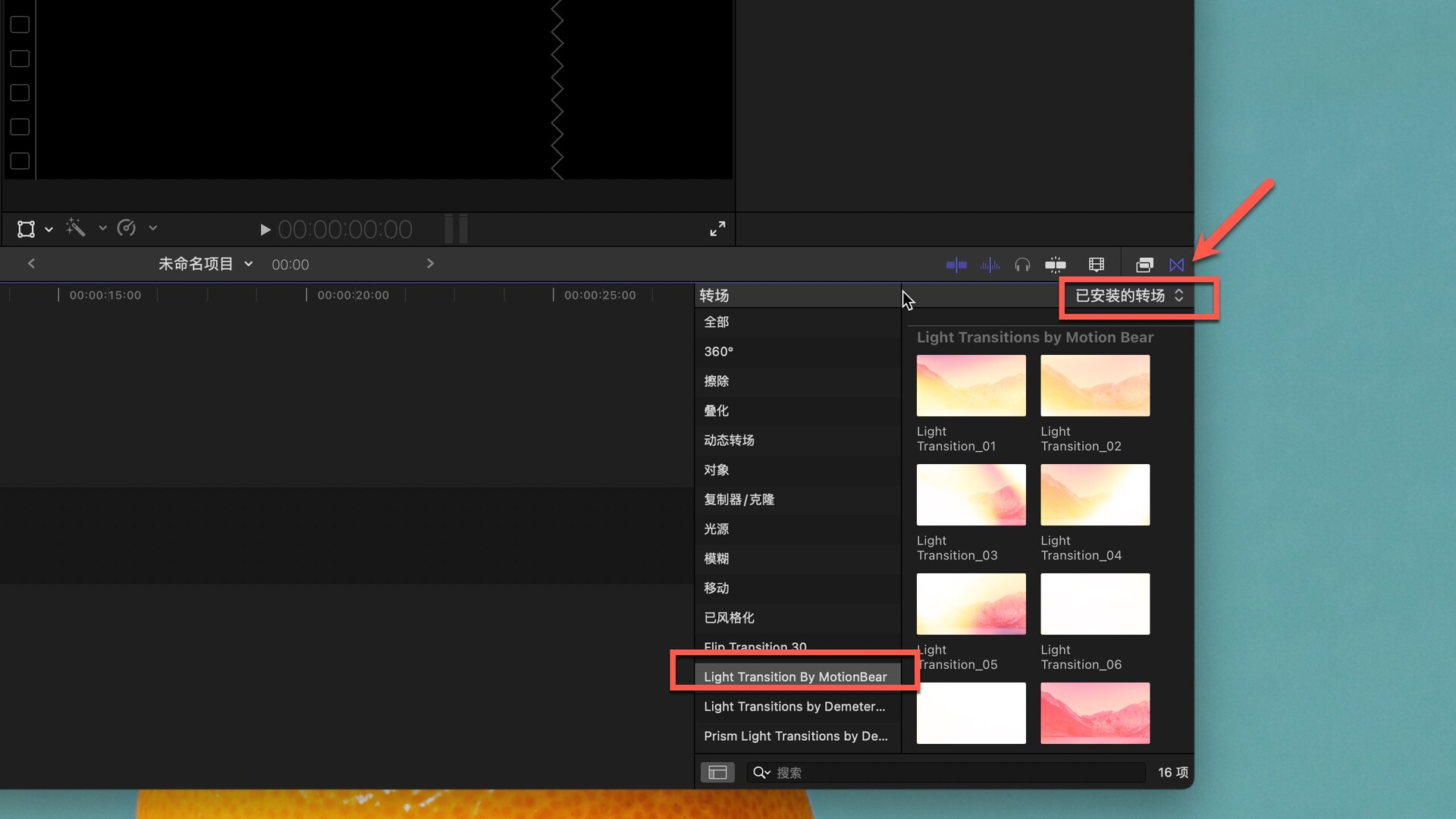Toggle timeline snapping
The width and height of the screenshot is (1456, 819).
click(1056, 265)
